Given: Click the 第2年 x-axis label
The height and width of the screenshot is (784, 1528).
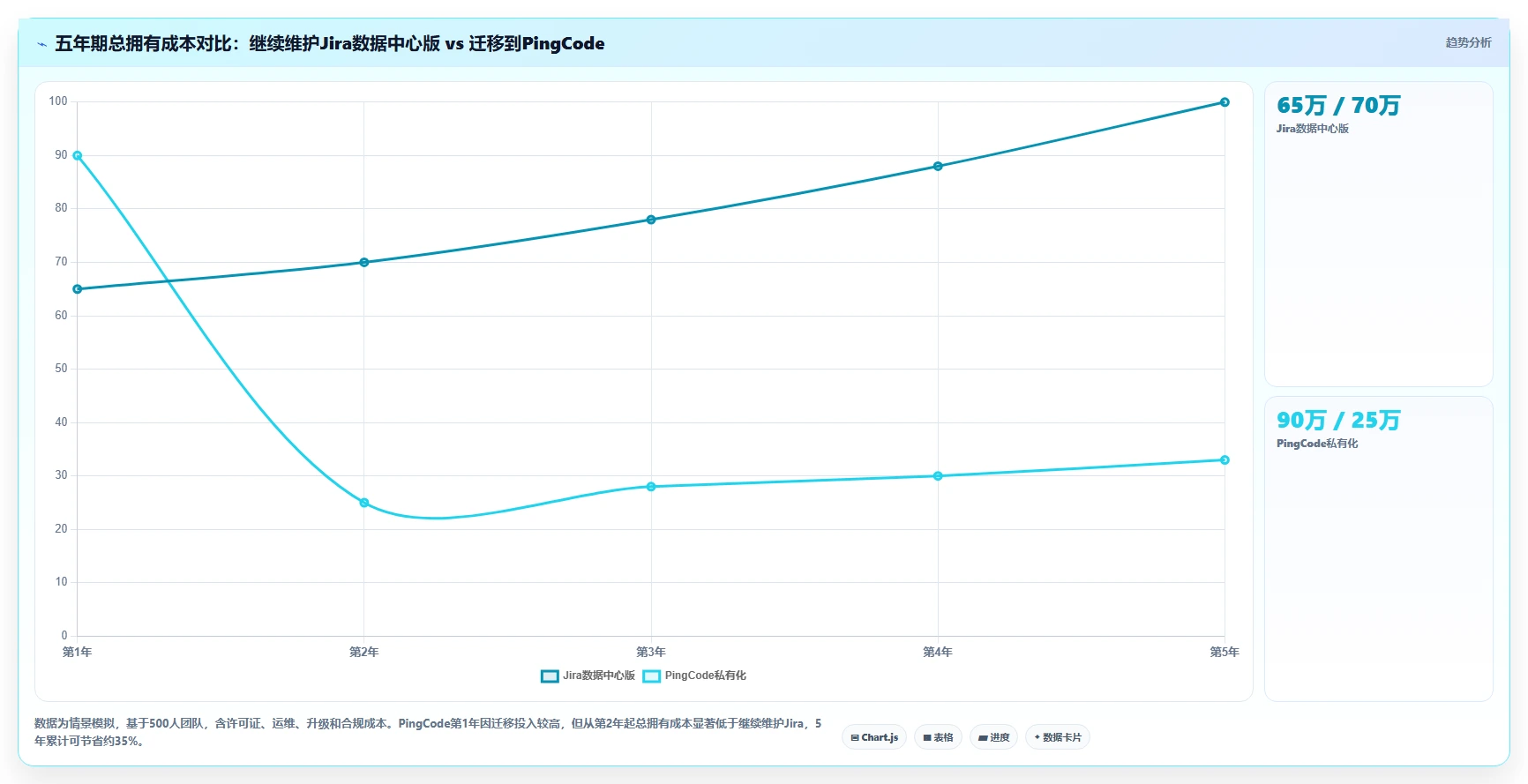Looking at the screenshot, I should coord(364,653).
